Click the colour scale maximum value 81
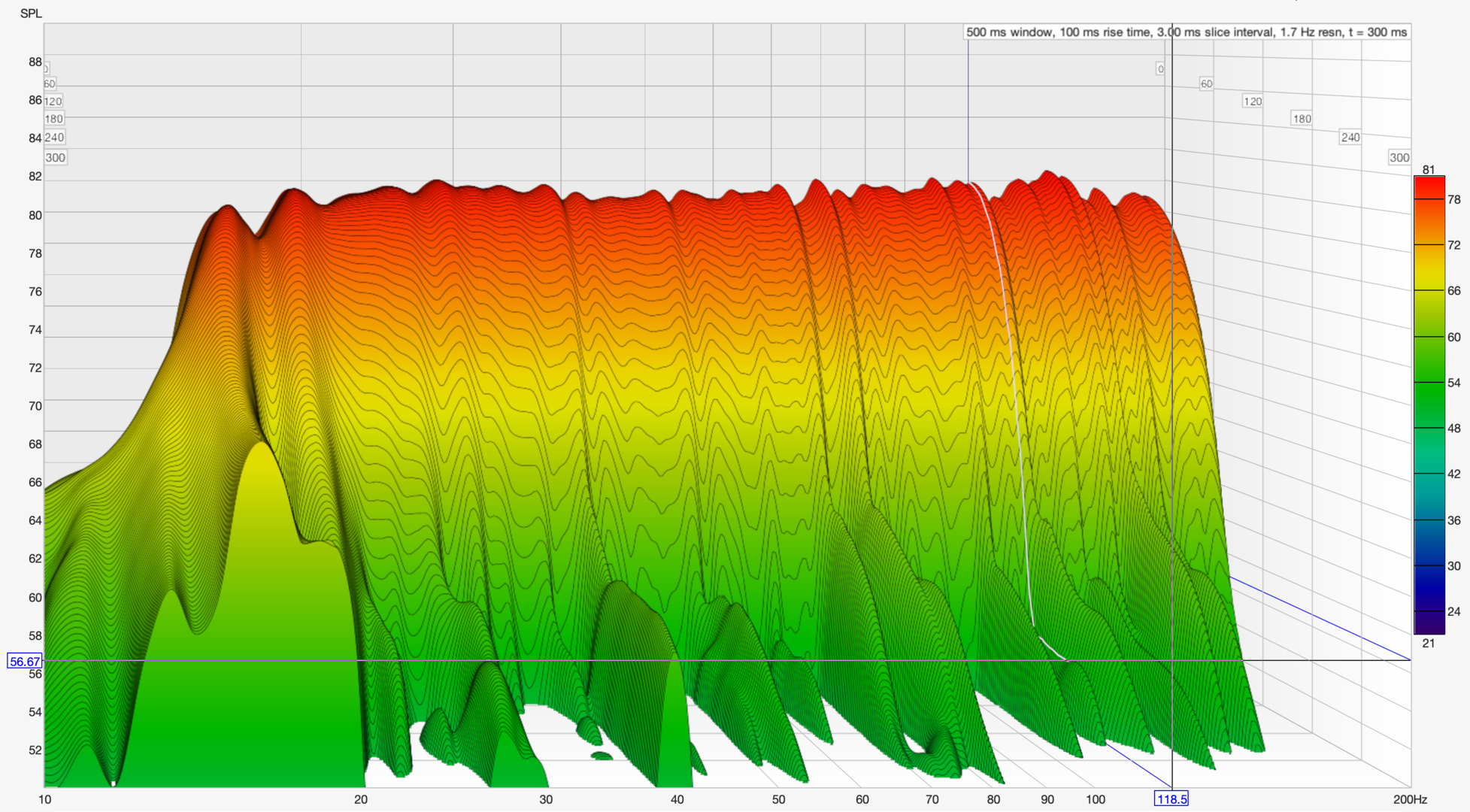 (1429, 170)
